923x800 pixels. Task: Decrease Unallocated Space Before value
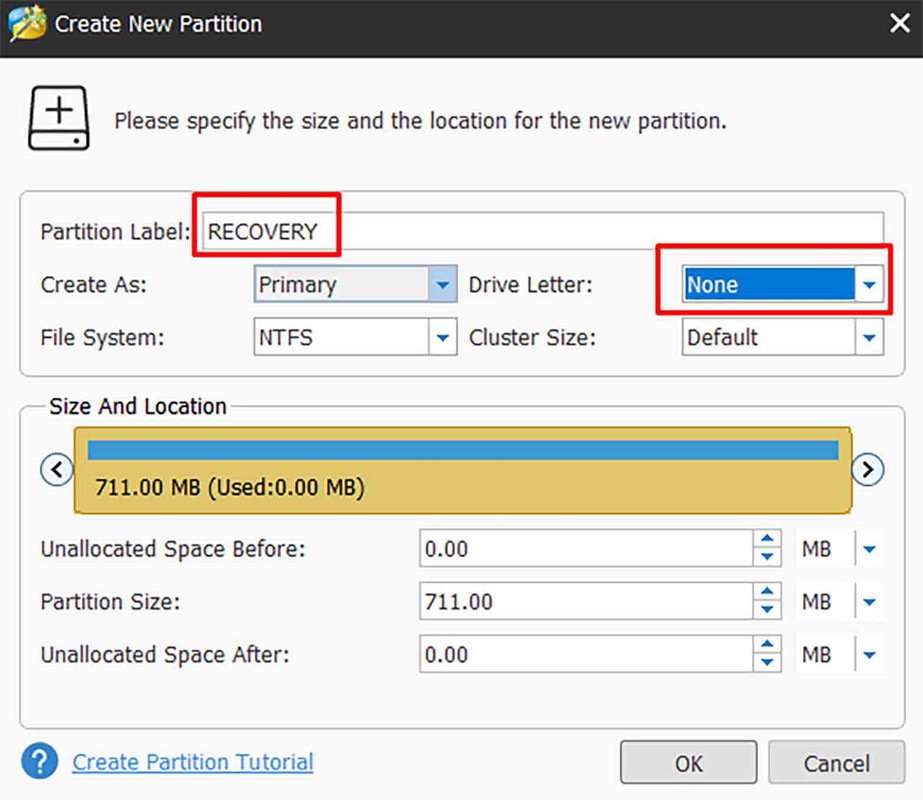tap(767, 557)
